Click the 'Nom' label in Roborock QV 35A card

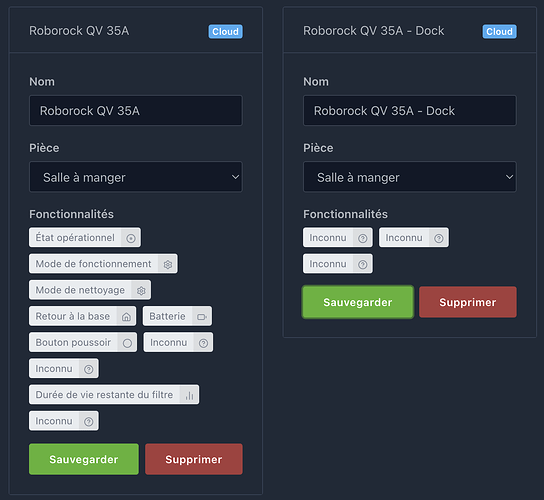(x=42, y=82)
